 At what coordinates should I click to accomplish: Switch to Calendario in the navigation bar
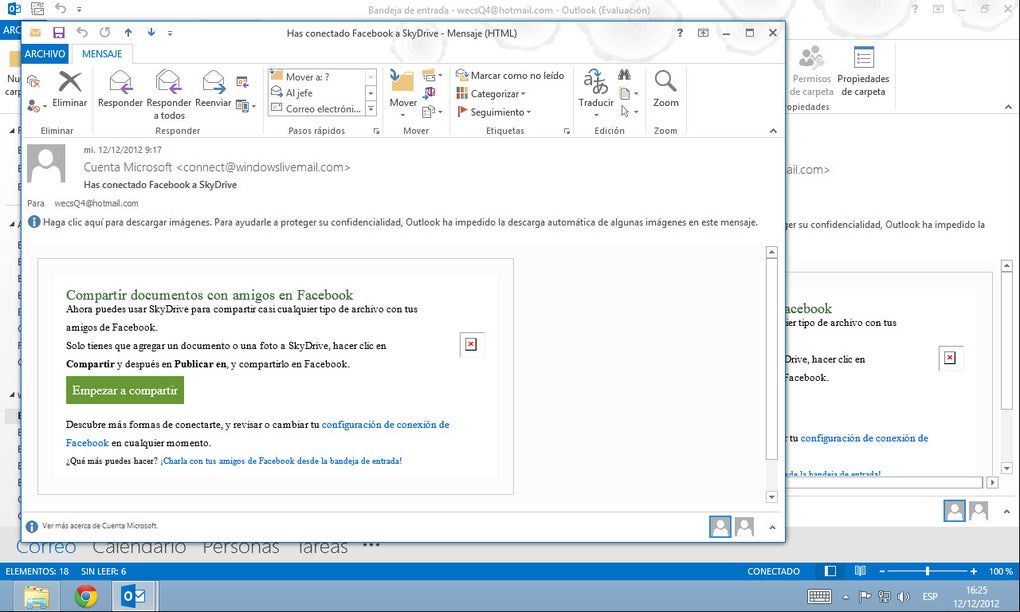click(x=139, y=548)
